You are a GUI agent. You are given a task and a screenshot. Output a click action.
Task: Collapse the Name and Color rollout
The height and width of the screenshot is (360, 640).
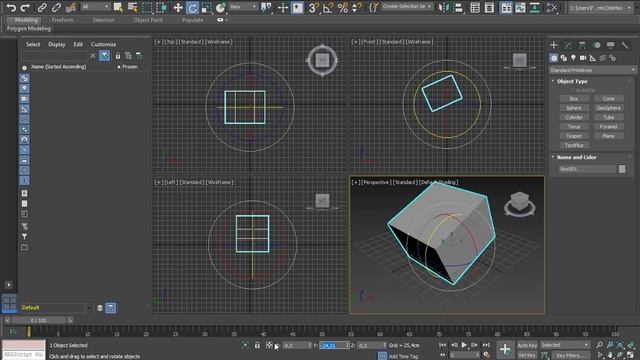click(x=576, y=157)
